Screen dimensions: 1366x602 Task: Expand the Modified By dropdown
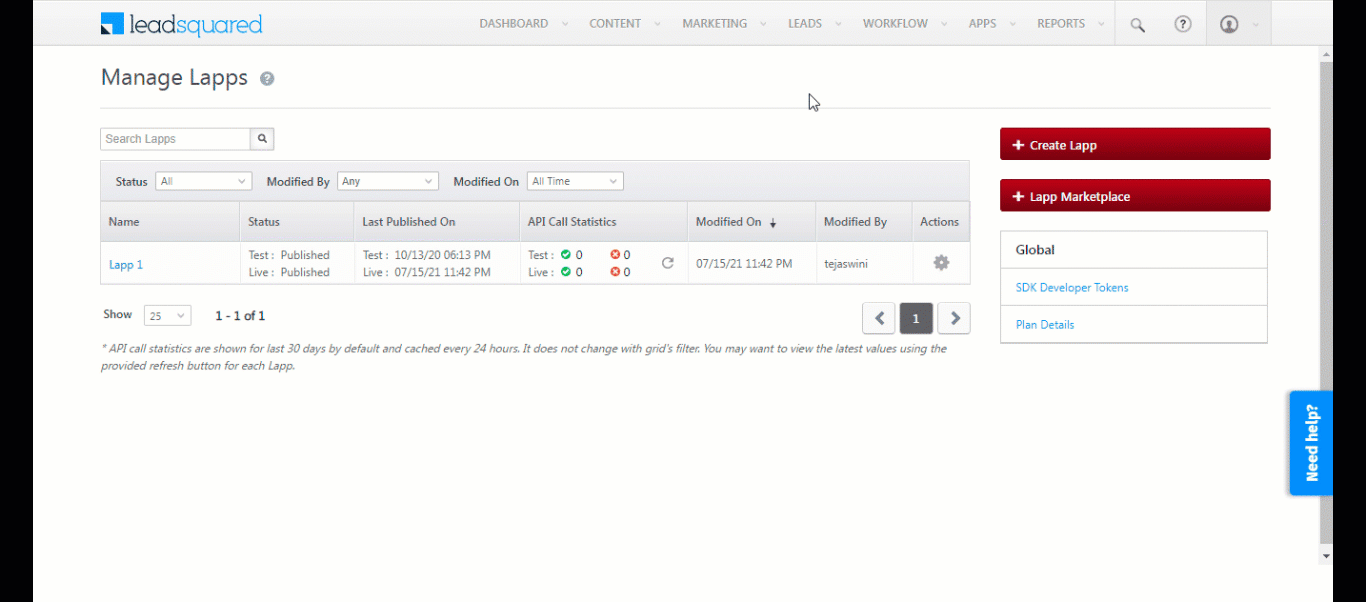[388, 181]
